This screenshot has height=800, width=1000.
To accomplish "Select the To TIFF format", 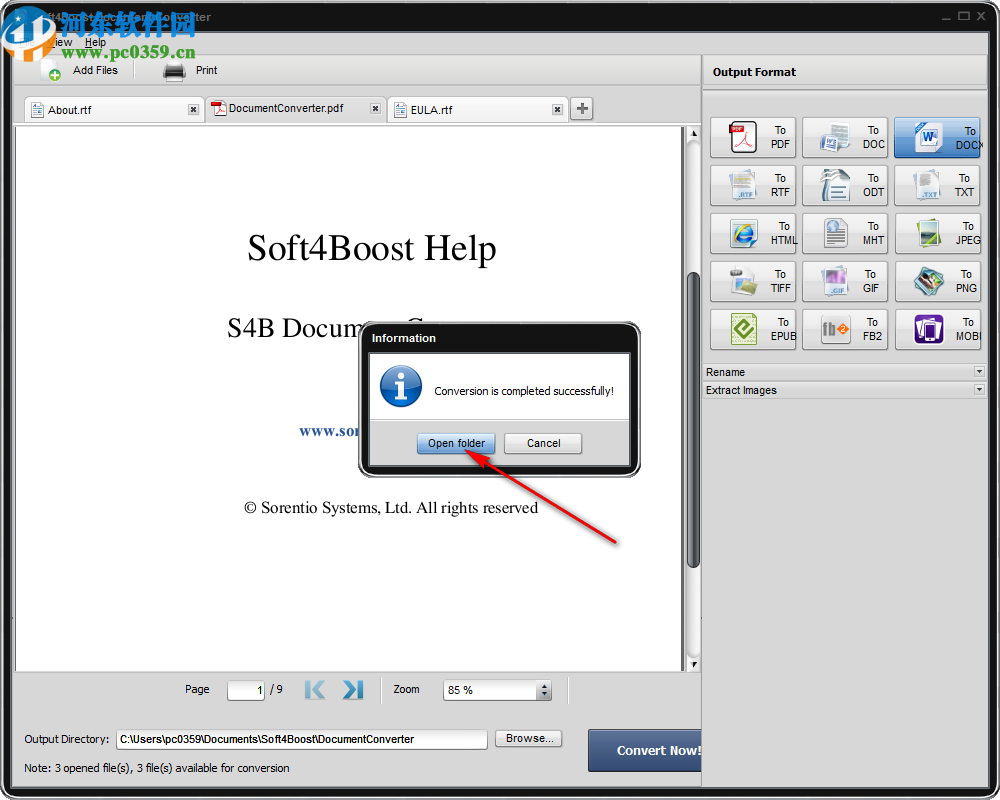I will (752, 281).
